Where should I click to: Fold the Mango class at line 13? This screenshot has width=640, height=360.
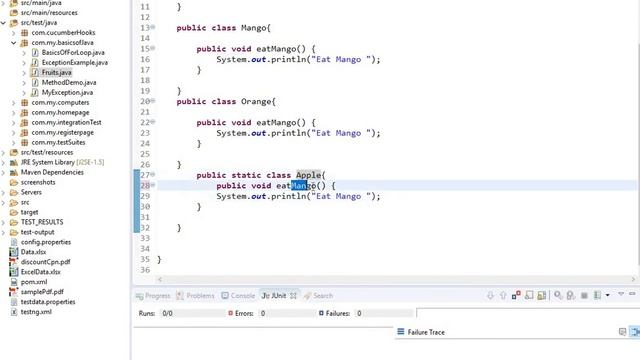(x=153, y=27)
